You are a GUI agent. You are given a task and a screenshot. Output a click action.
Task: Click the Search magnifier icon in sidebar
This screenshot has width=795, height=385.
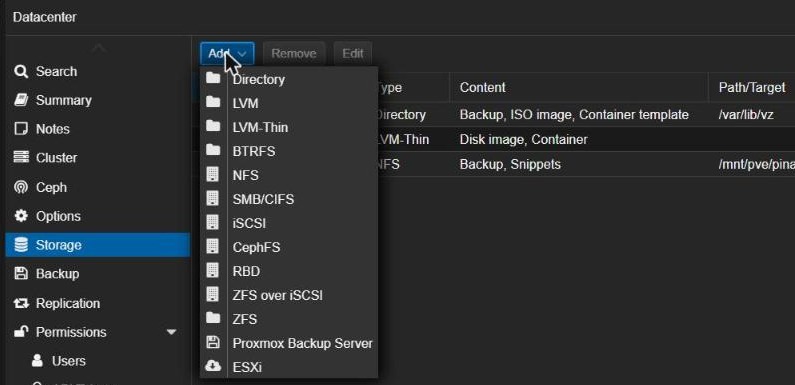pyautogui.click(x=21, y=71)
